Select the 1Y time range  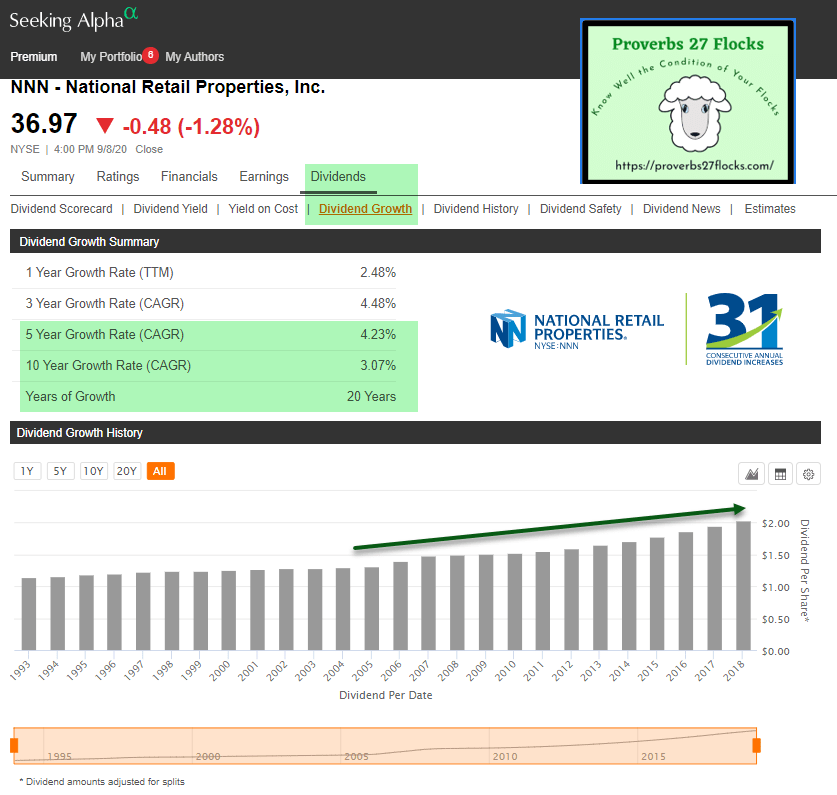[x=27, y=471]
